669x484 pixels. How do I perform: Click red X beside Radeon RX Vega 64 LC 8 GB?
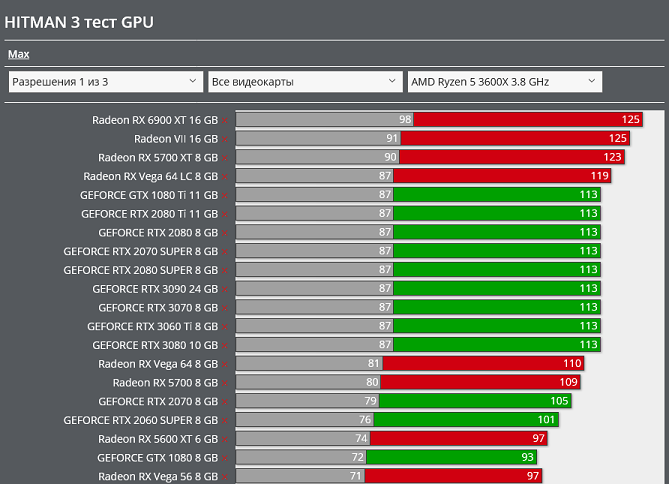click(224, 177)
